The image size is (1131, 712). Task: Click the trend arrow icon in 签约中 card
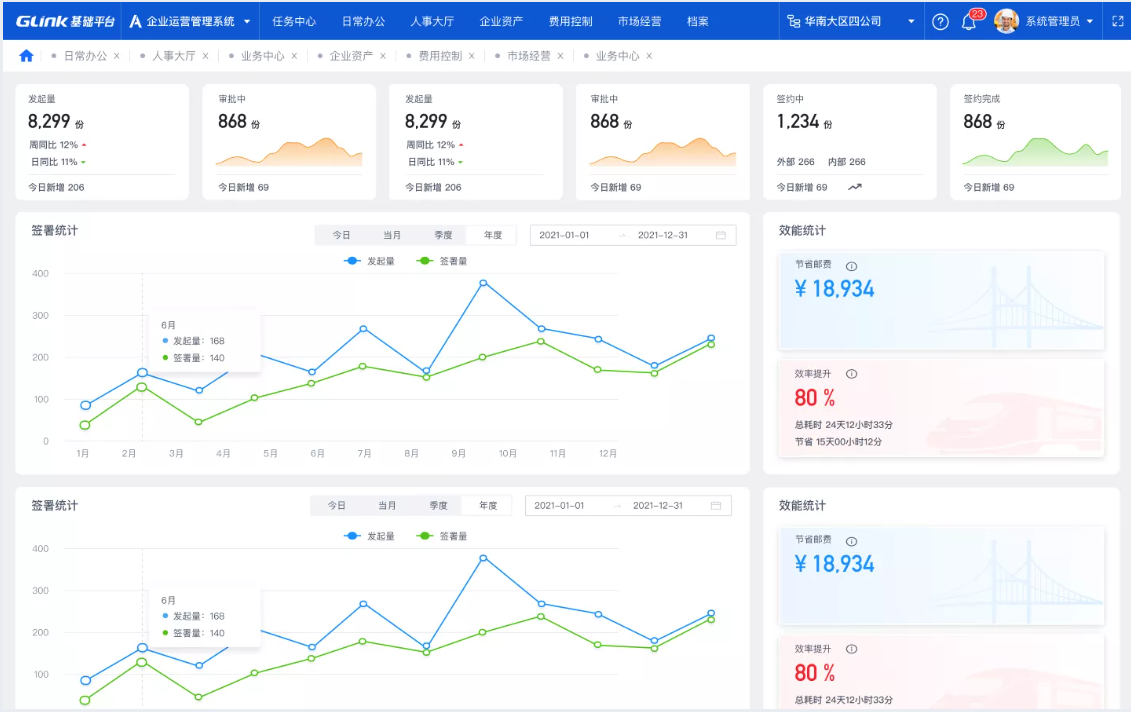(x=855, y=187)
